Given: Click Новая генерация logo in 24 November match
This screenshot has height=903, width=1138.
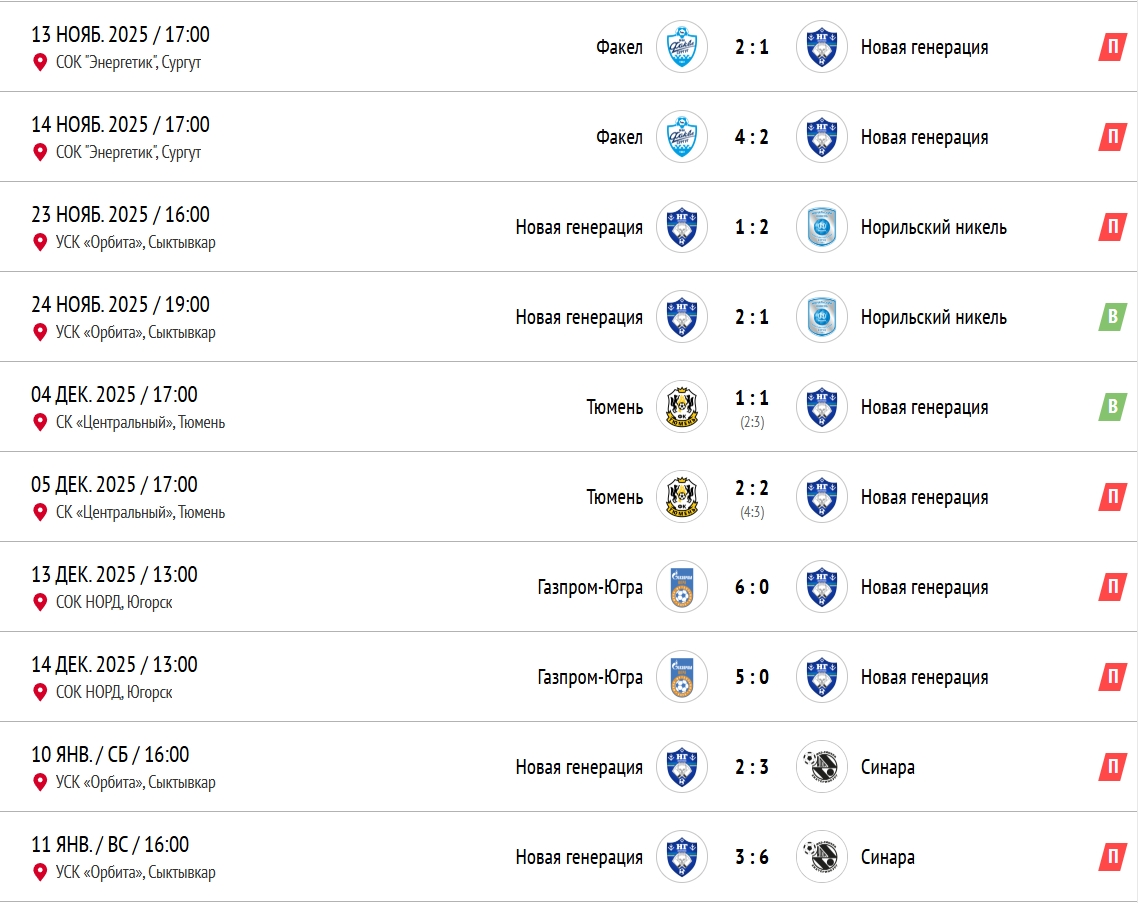Looking at the screenshot, I should [682, 317].
